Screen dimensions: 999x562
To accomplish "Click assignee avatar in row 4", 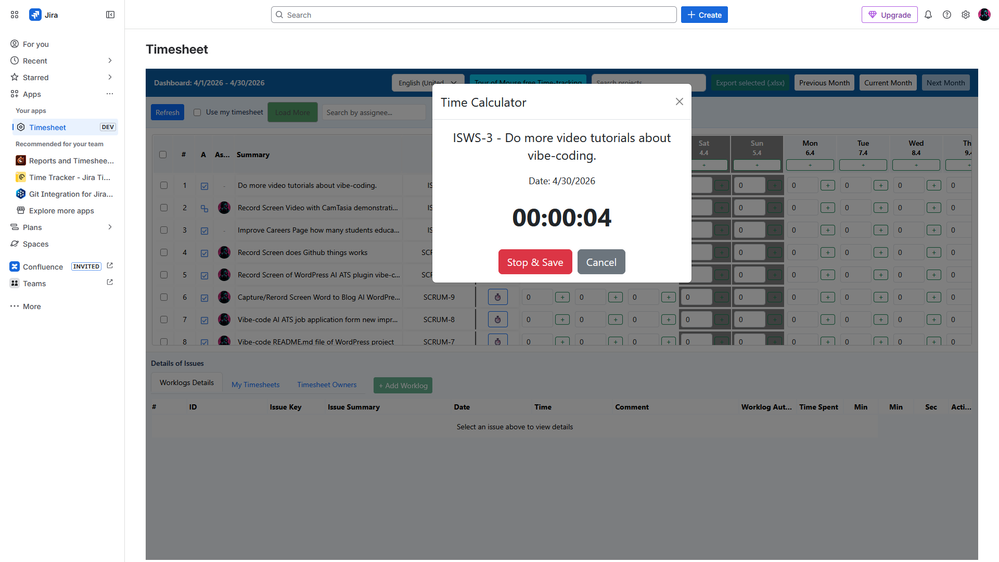I will [224, 252].
